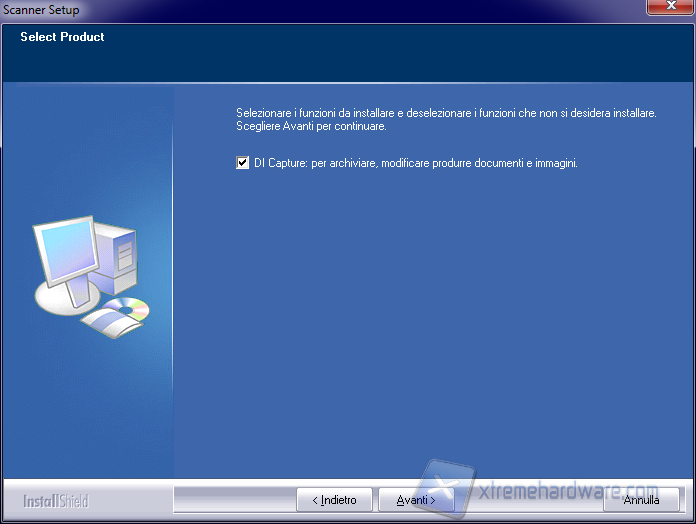Click the DI Capture description label
696x524 pixels.
pos(416,163)
